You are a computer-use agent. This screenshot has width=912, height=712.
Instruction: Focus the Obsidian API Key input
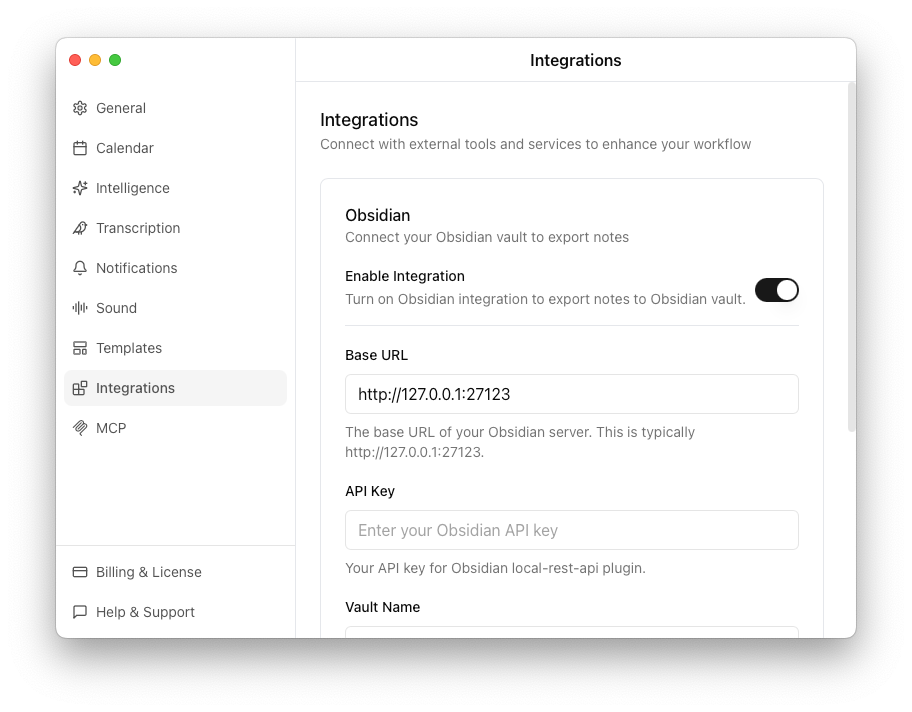pyautogui.click(x=571, y=530)
